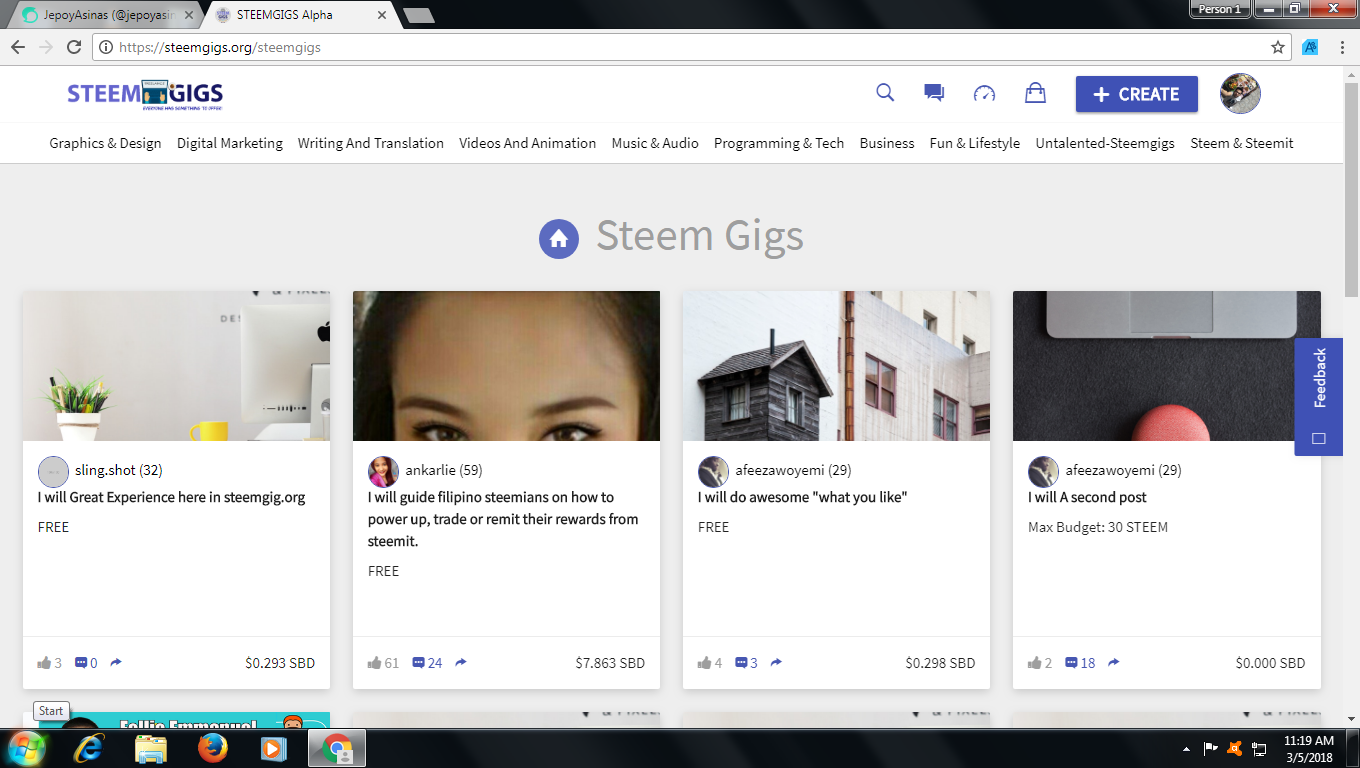Viewport: 1360px width, 768px height.
Task: Open the face photo thumbnail of ankarlie gig
Action: [506, 366]
